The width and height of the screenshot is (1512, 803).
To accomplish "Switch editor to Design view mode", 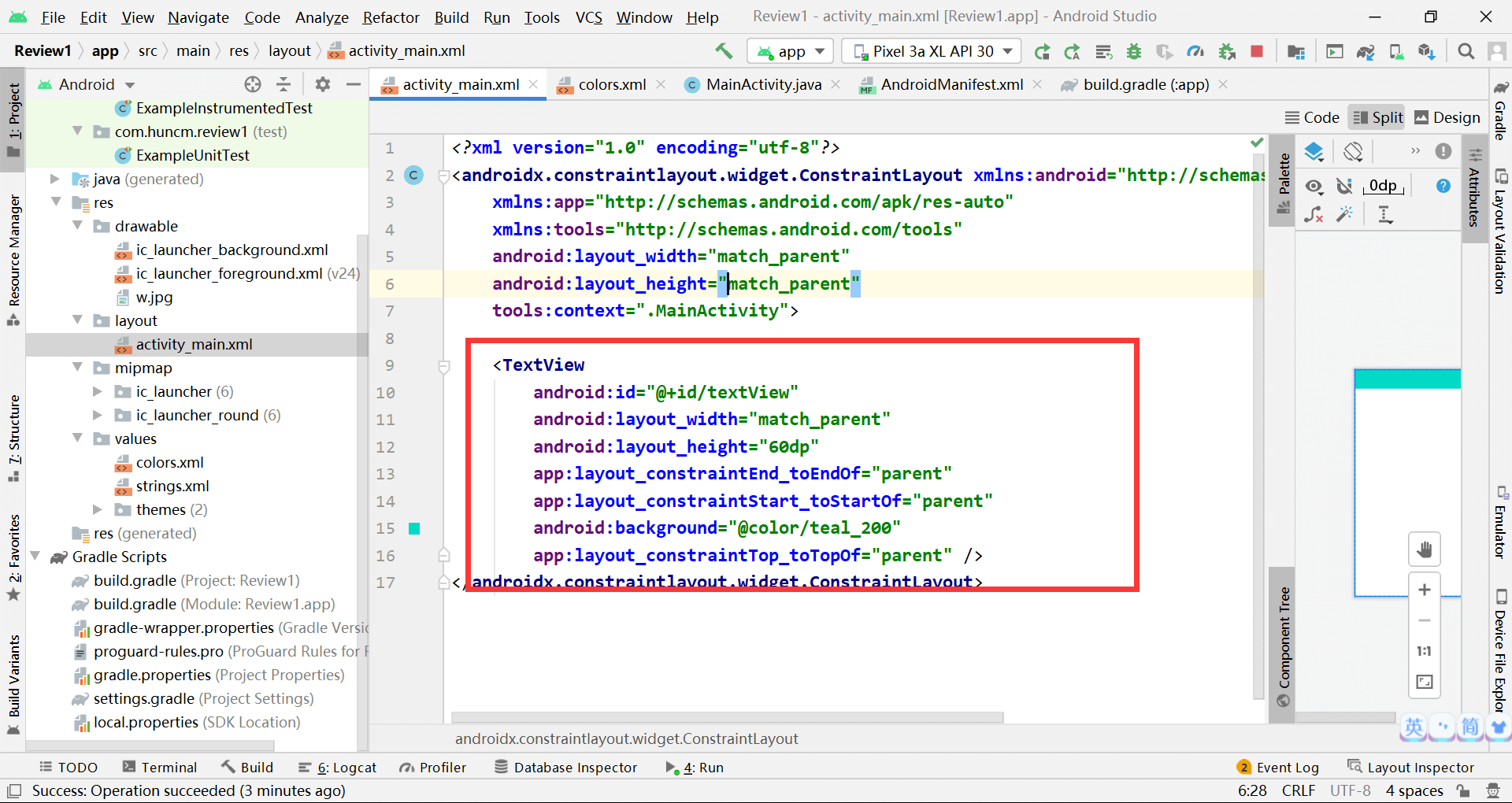I will (x=1447, y=117).
